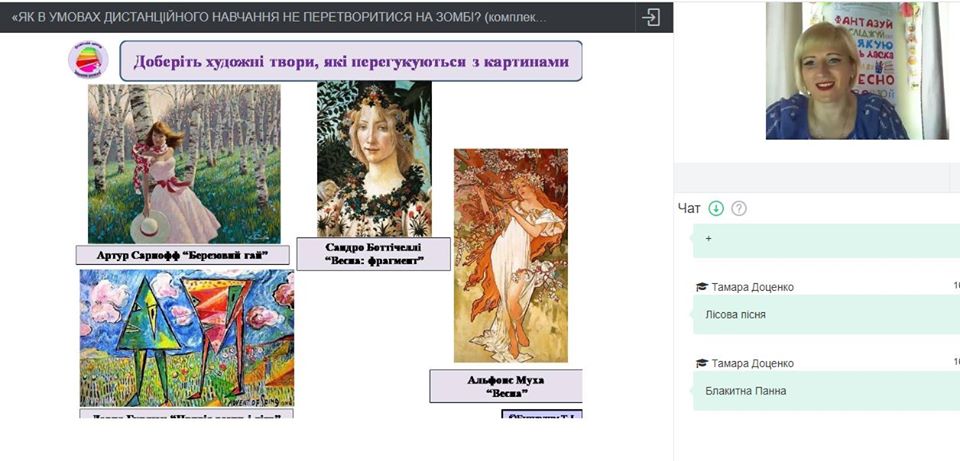The height and width of the screenshot is (461, 960).
Task: Click the exit webinar icon in header
Action: (651, 17)
